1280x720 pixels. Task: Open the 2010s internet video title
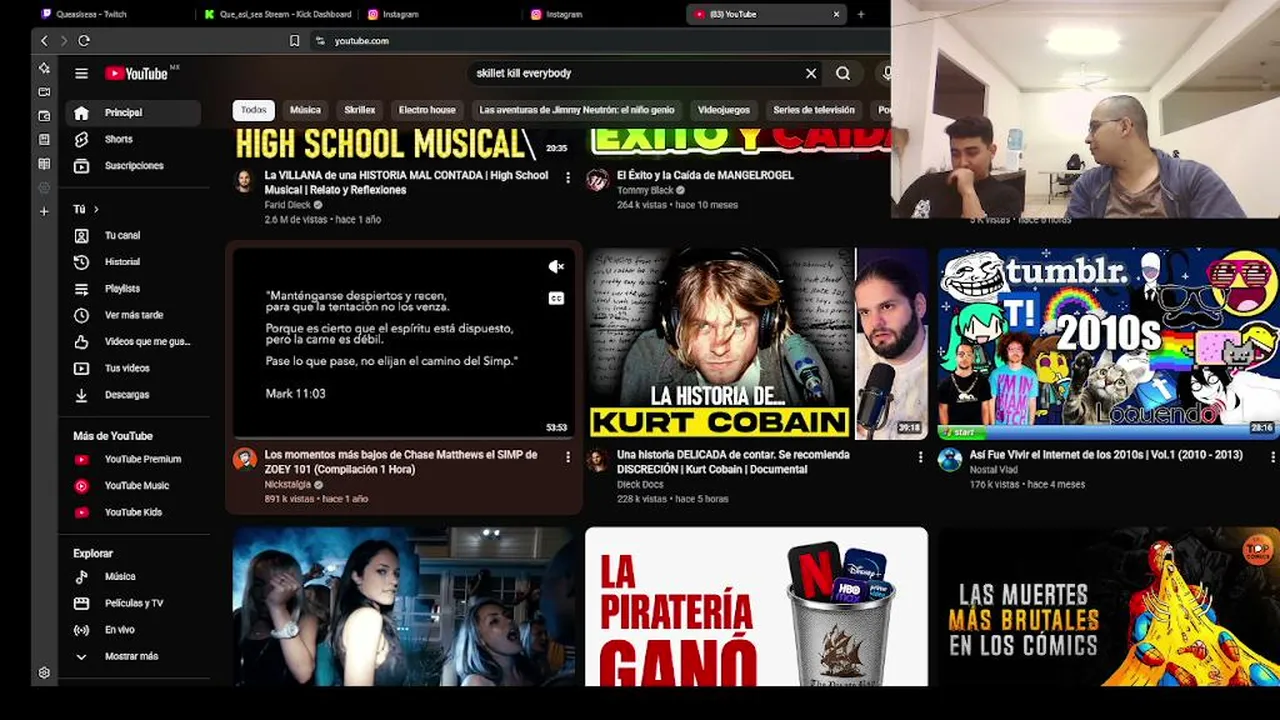tap(1106, 455)
